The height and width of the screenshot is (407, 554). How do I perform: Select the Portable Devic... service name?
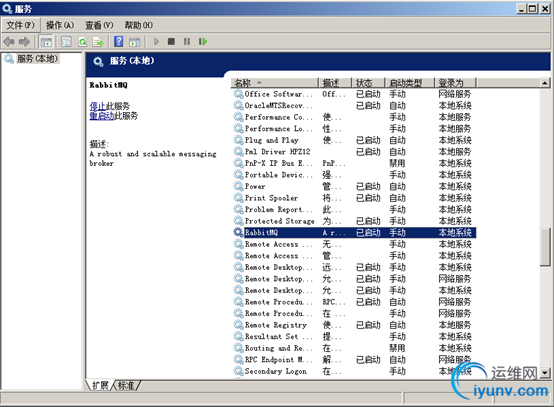point(279,175)
